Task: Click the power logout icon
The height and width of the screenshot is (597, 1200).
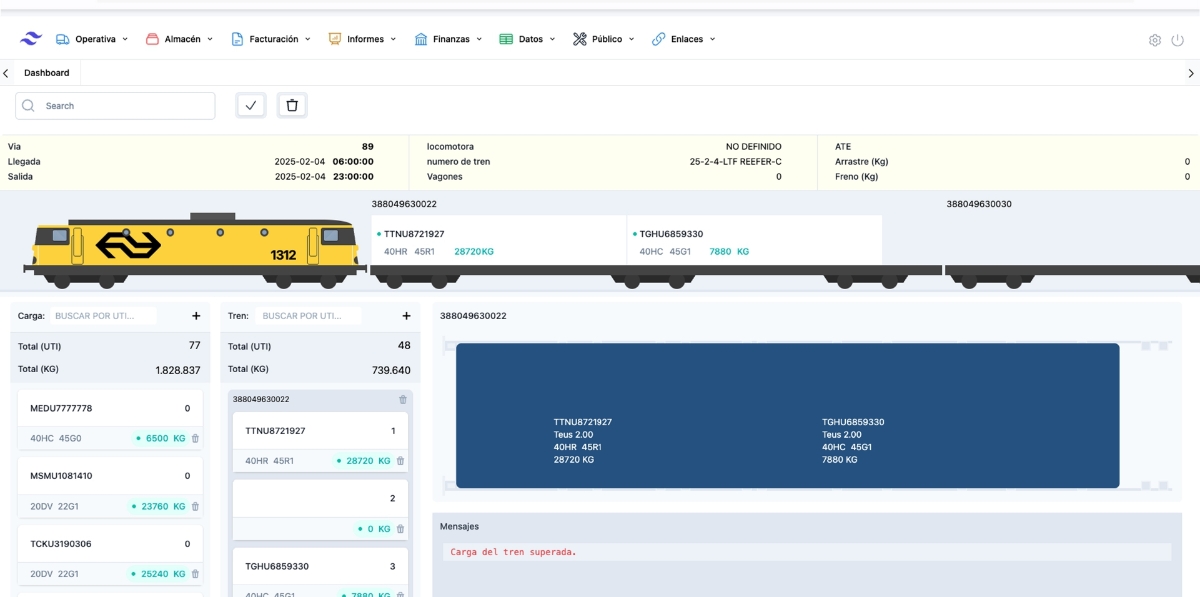Action: click(x=1178, y=40)
